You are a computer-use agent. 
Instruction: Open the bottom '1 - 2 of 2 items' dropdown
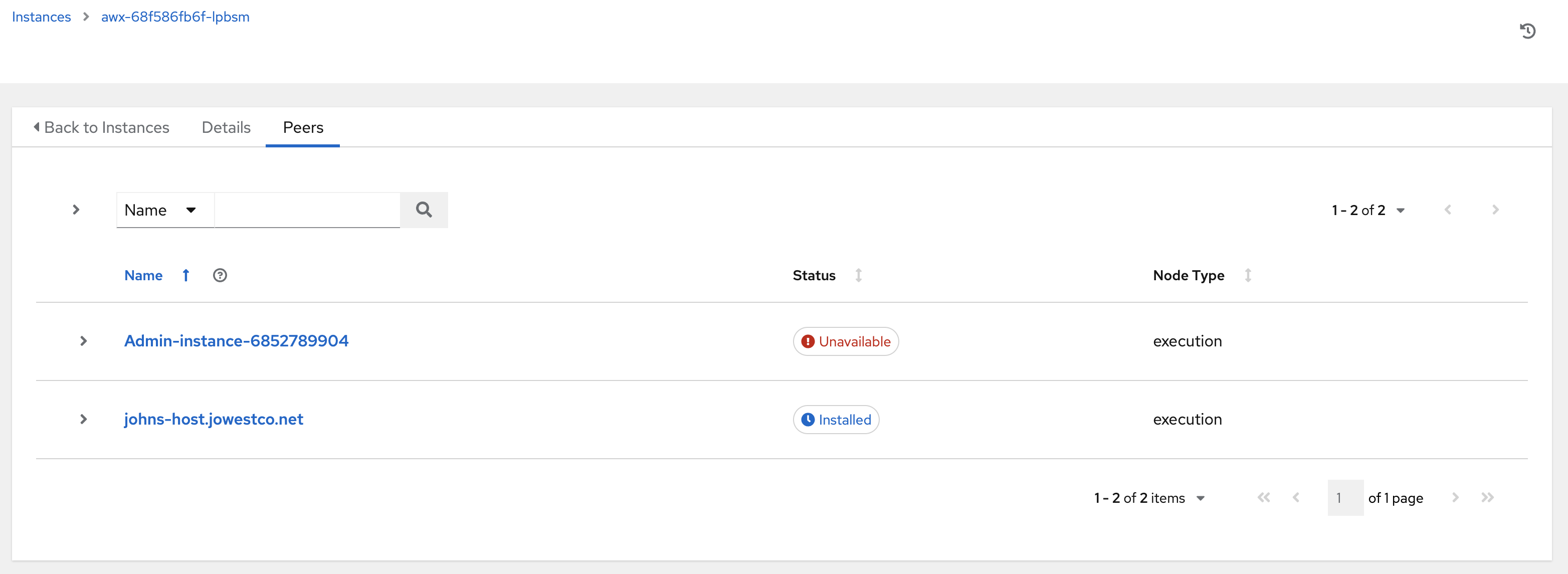coord(1148,498)
